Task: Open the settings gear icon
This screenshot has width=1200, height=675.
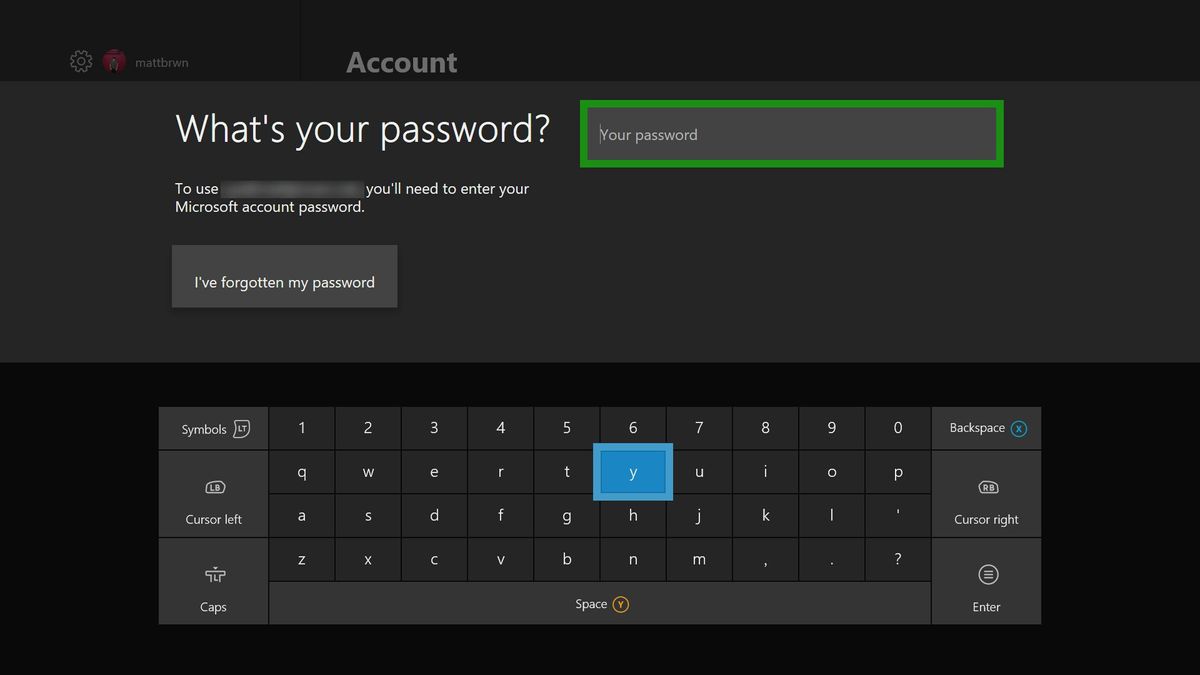Action: [81, 62]
